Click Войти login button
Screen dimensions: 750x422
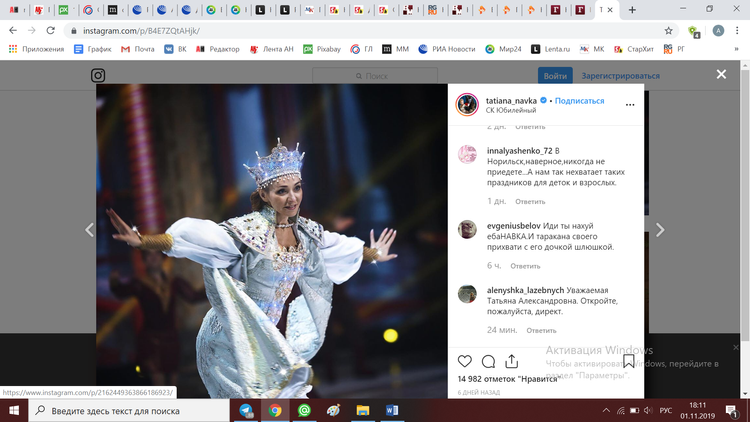coord(555,76)
